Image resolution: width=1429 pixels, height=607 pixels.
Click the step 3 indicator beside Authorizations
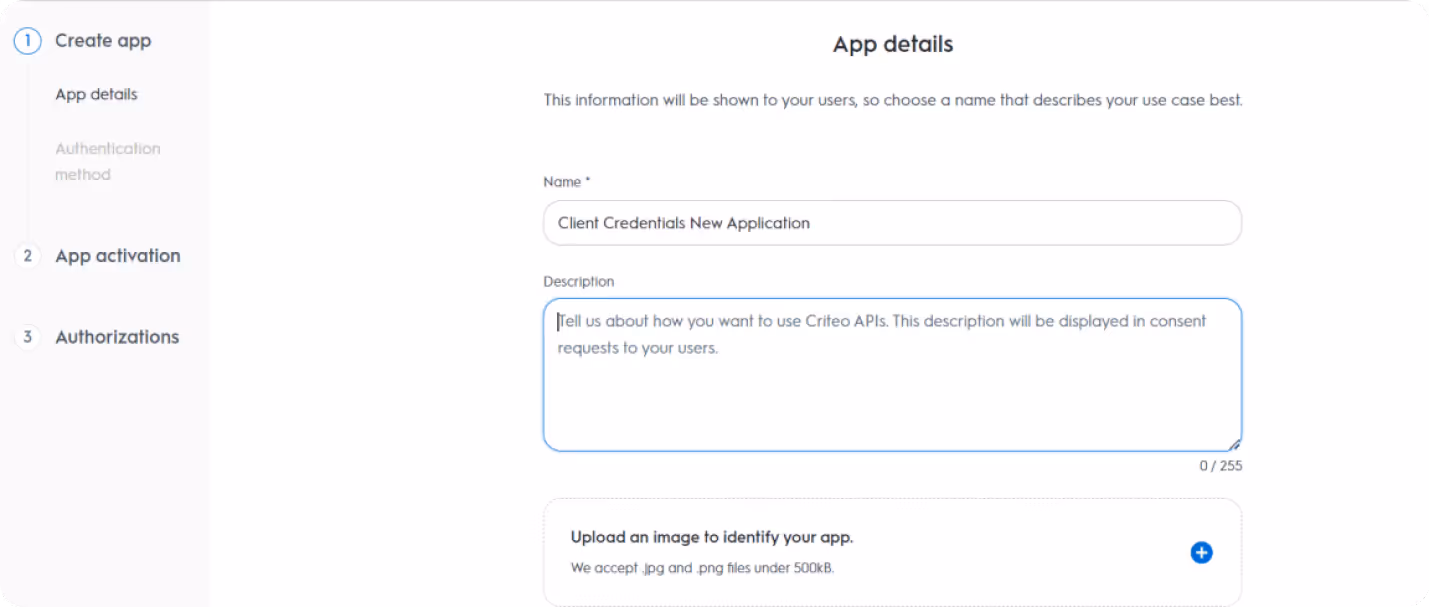click(27, 337)
